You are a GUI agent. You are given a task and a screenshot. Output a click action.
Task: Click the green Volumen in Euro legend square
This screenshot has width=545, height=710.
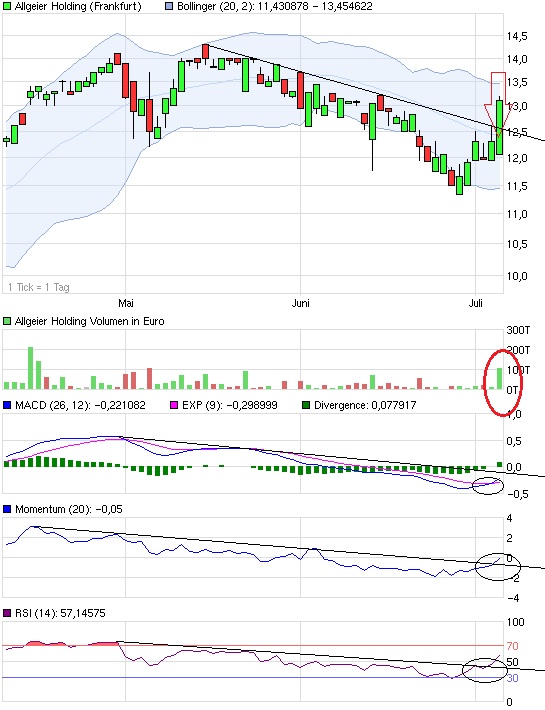coord(7,321)
